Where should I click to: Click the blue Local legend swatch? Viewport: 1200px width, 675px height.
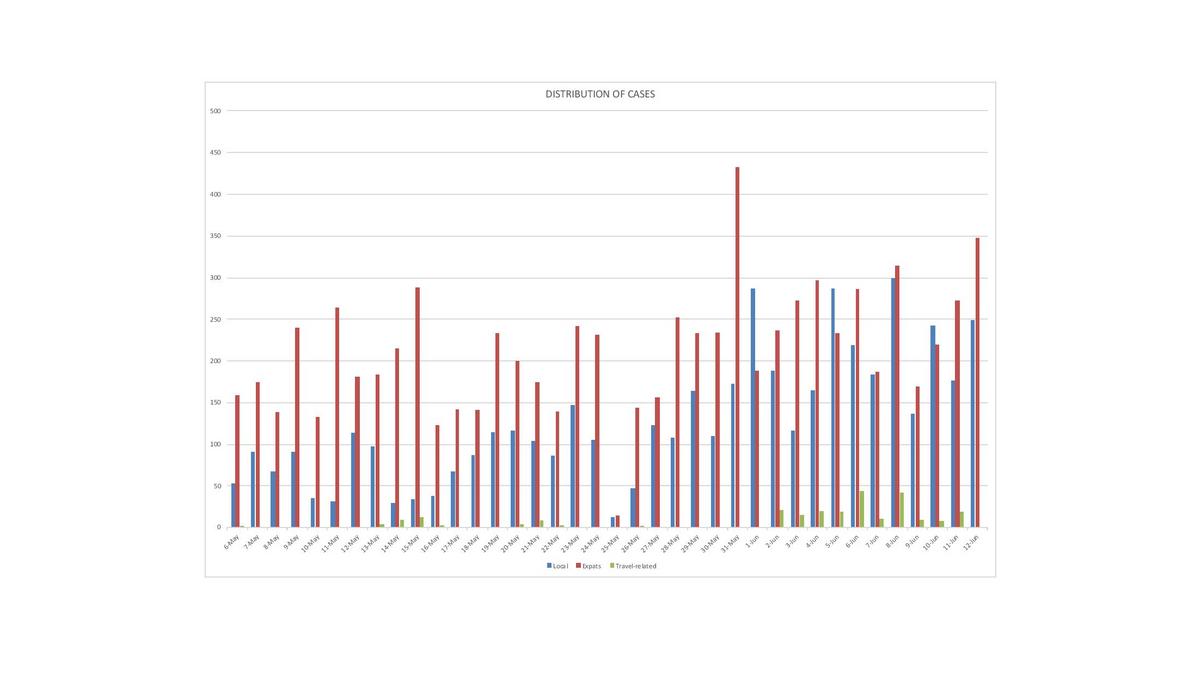549,566
